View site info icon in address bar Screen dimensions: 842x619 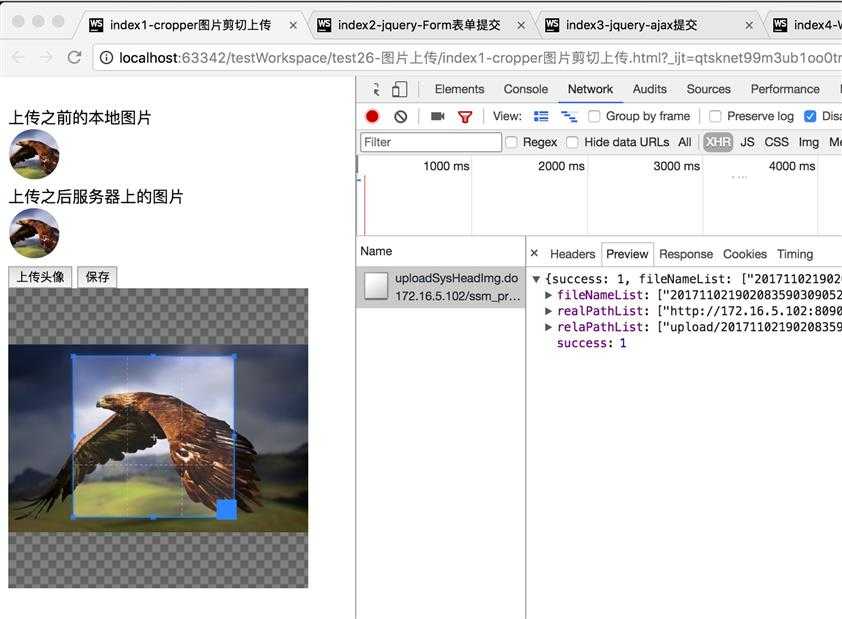106,57
